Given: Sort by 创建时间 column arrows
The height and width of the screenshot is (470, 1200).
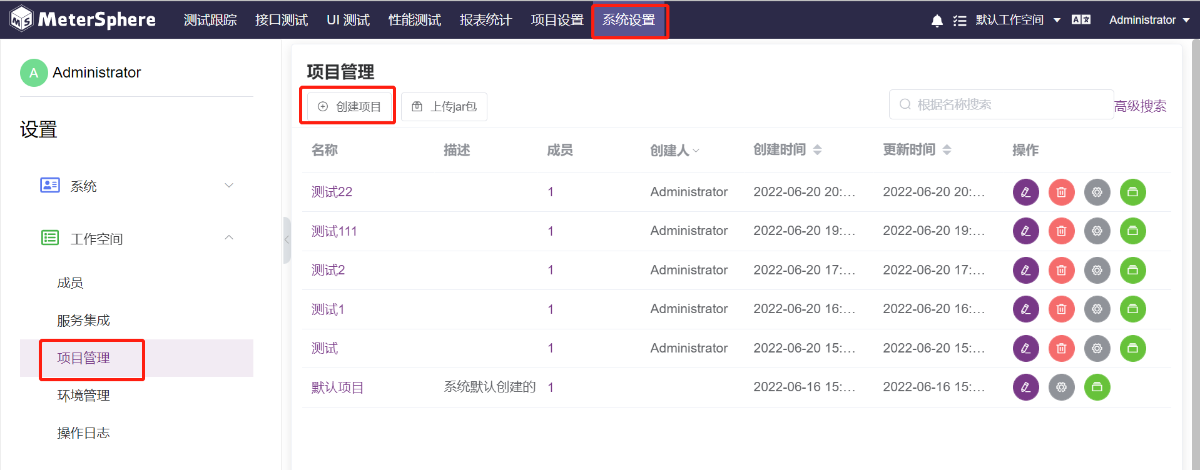Looking at the screenshot, I should (817, 150).
